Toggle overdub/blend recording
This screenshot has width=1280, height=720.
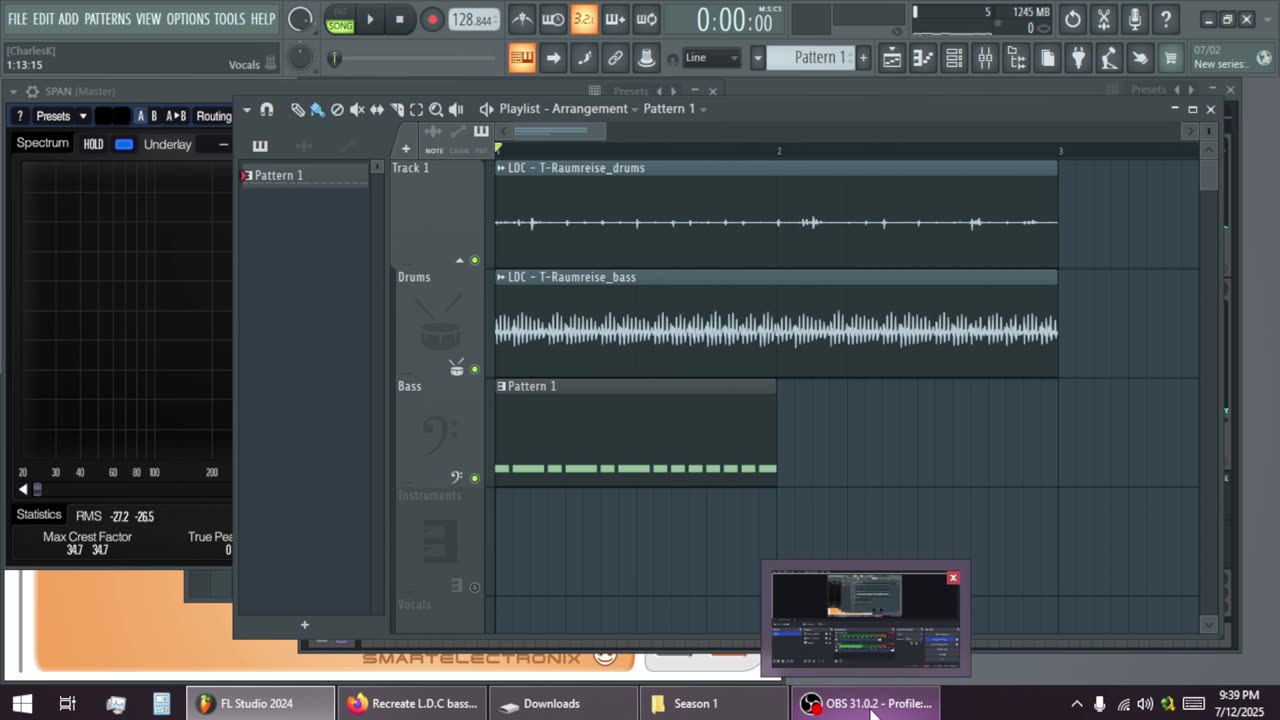pos(615,19)
